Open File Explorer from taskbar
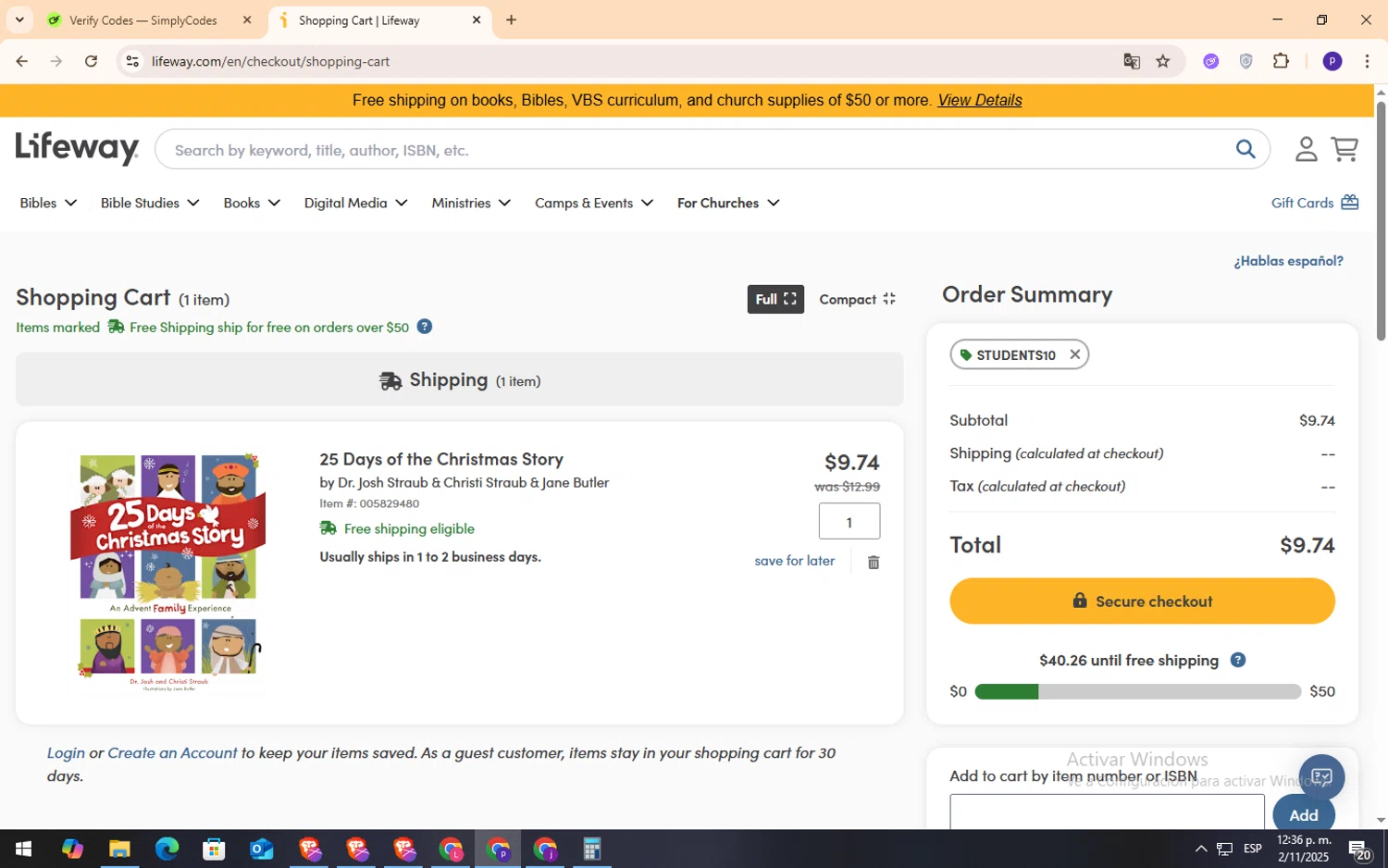 coord(119,849)
